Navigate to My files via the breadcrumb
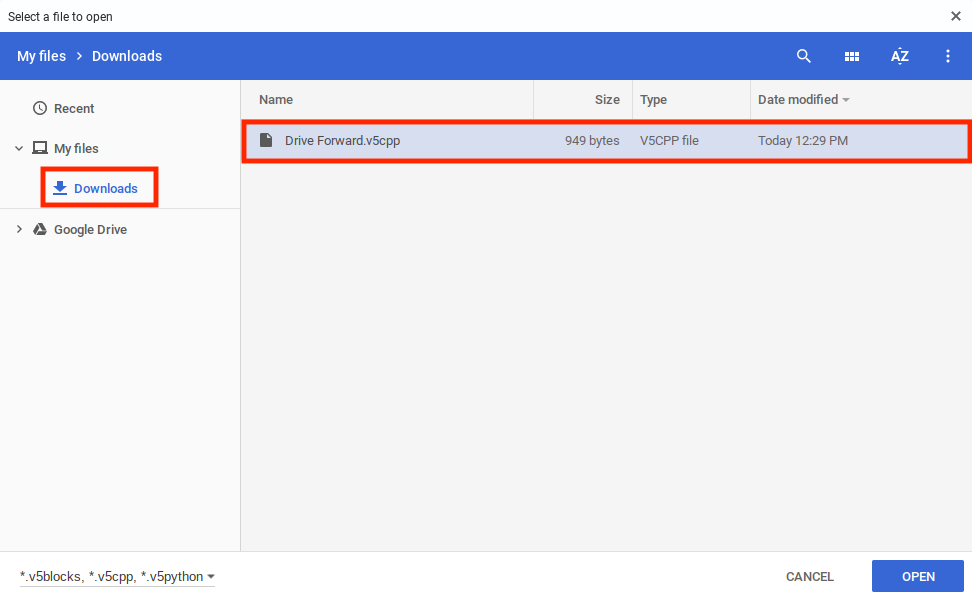The height and width of the screenshot is (600, 972). point(41,56)
